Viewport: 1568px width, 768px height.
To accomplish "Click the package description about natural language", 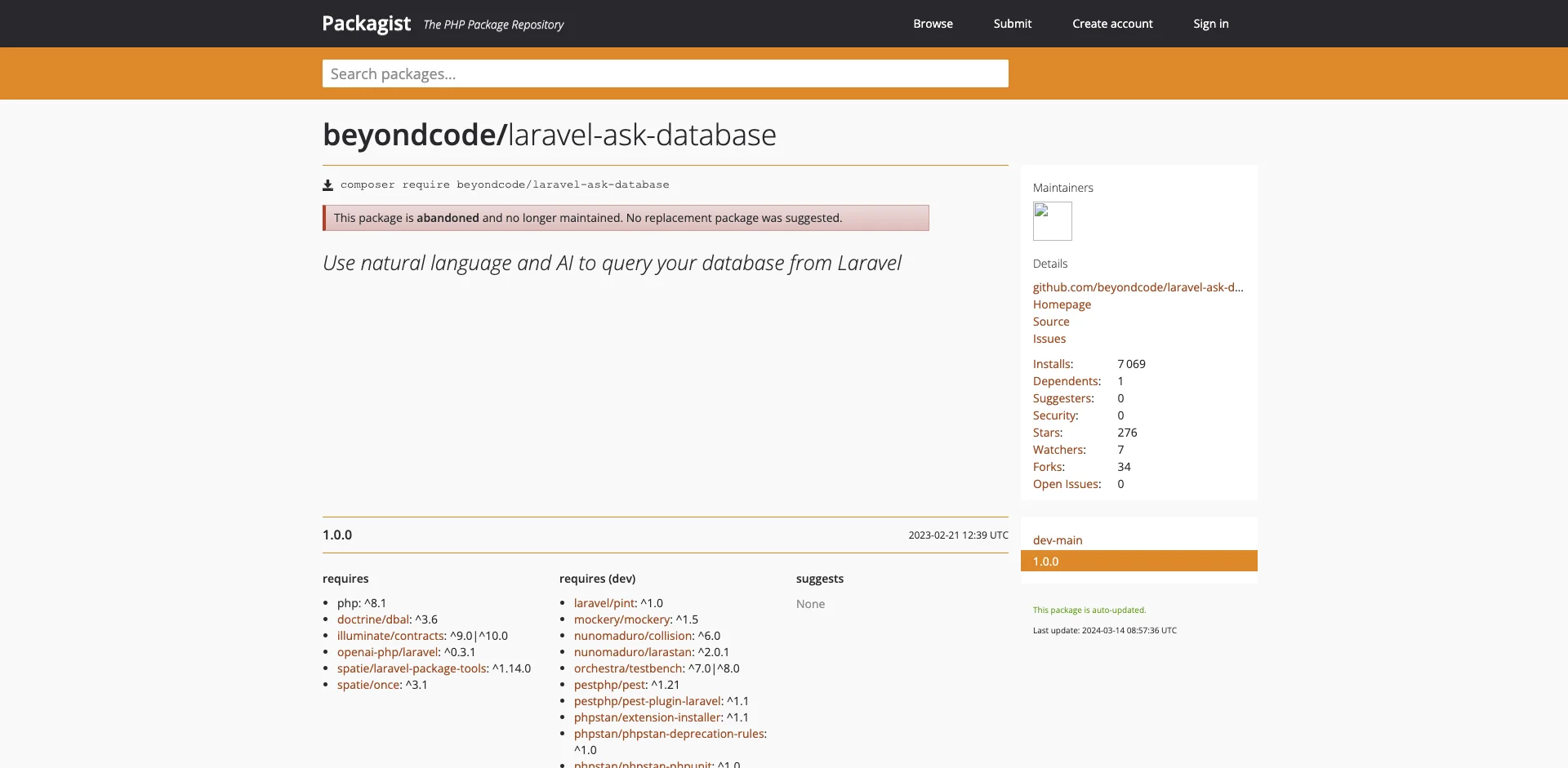I will click(x=612, y=263).
